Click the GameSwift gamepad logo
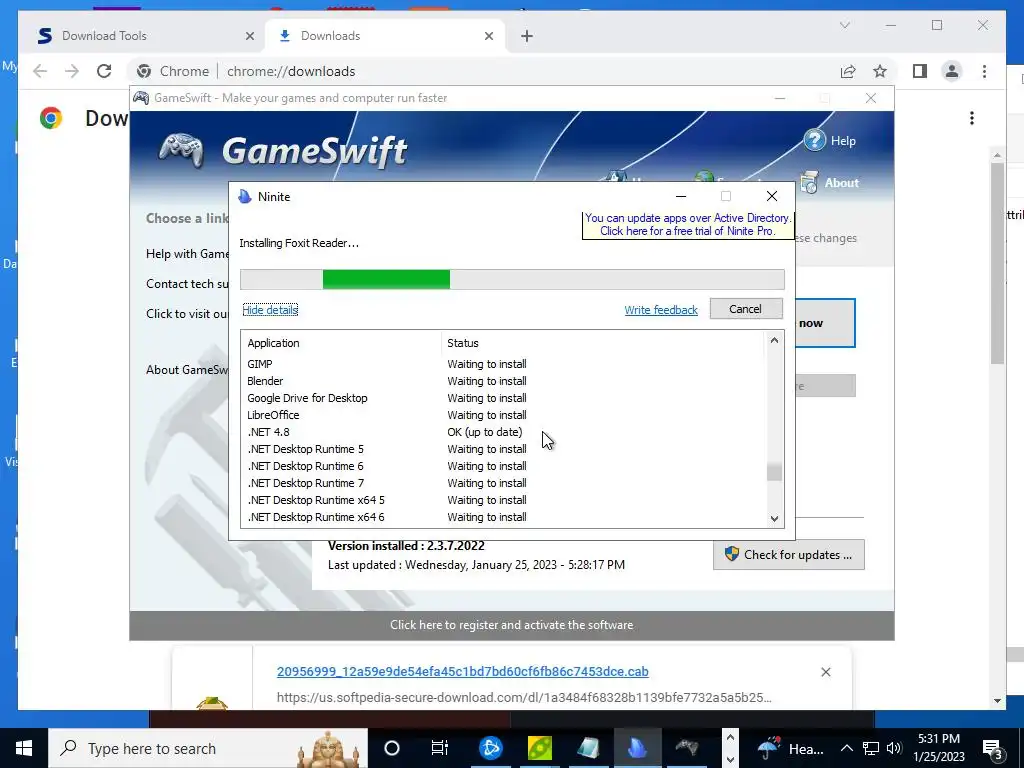The height and width of the screenshot is (768, 1024). point(182,150)
